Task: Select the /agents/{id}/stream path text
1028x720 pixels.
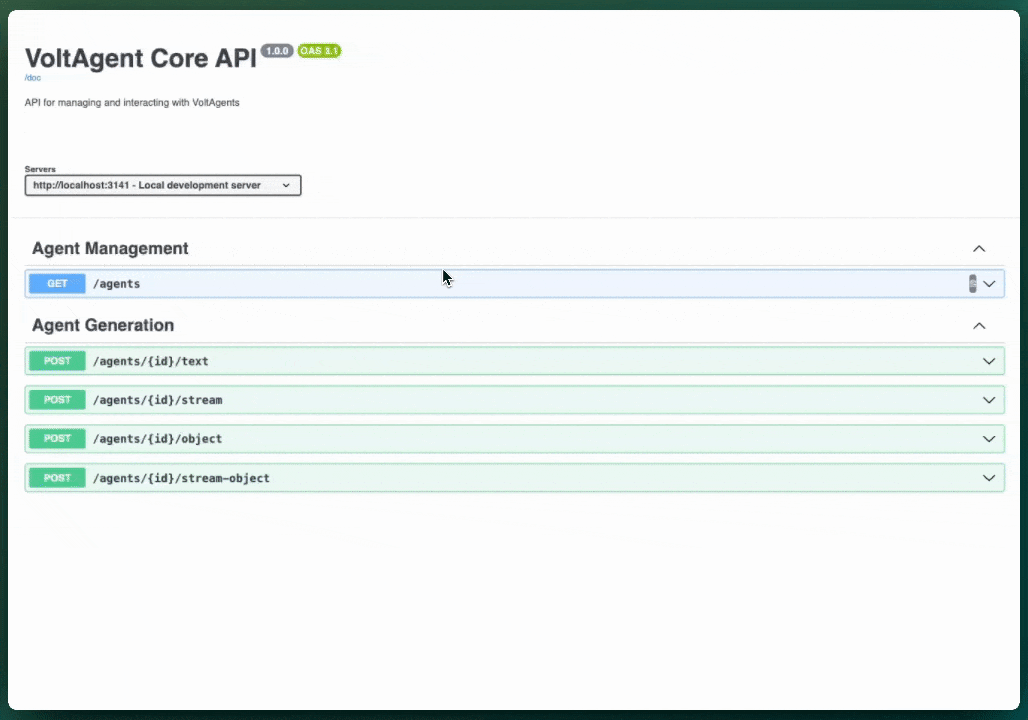Action: (x=157, y=400)
